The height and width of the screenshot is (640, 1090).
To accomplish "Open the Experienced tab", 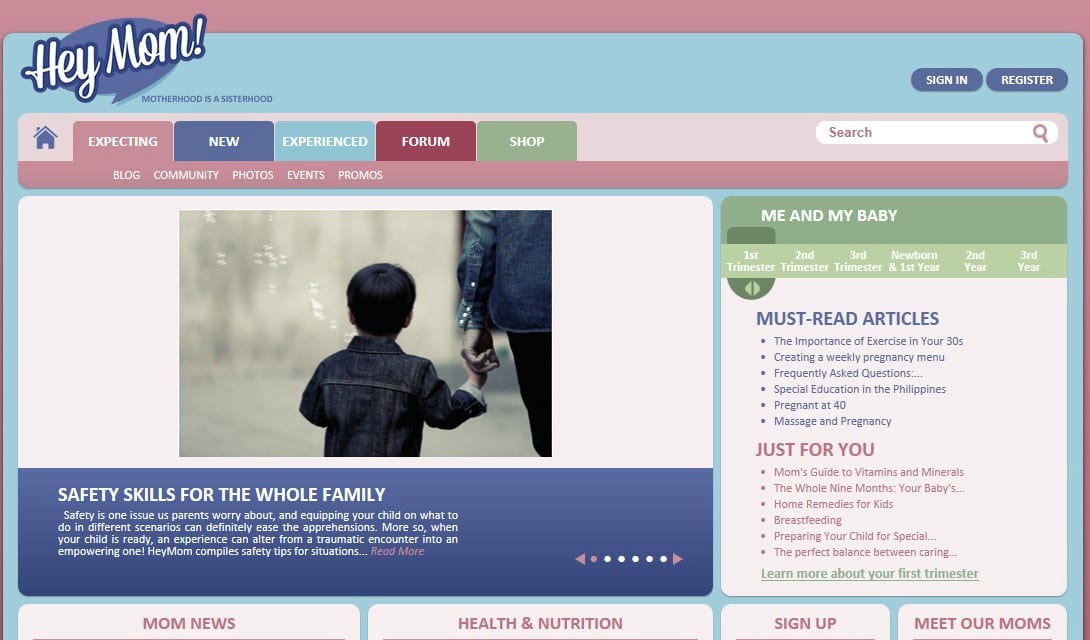I will coord(325,141).
